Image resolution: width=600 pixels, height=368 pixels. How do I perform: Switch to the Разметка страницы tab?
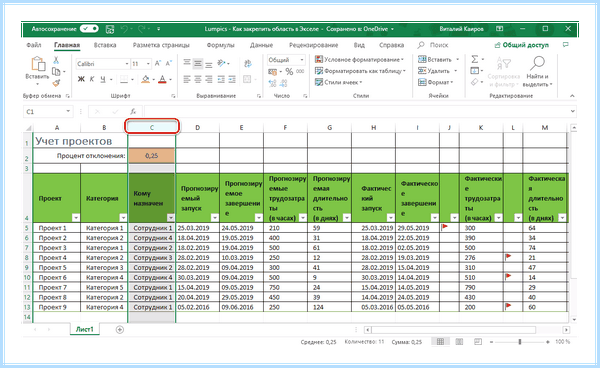(161, 45)
